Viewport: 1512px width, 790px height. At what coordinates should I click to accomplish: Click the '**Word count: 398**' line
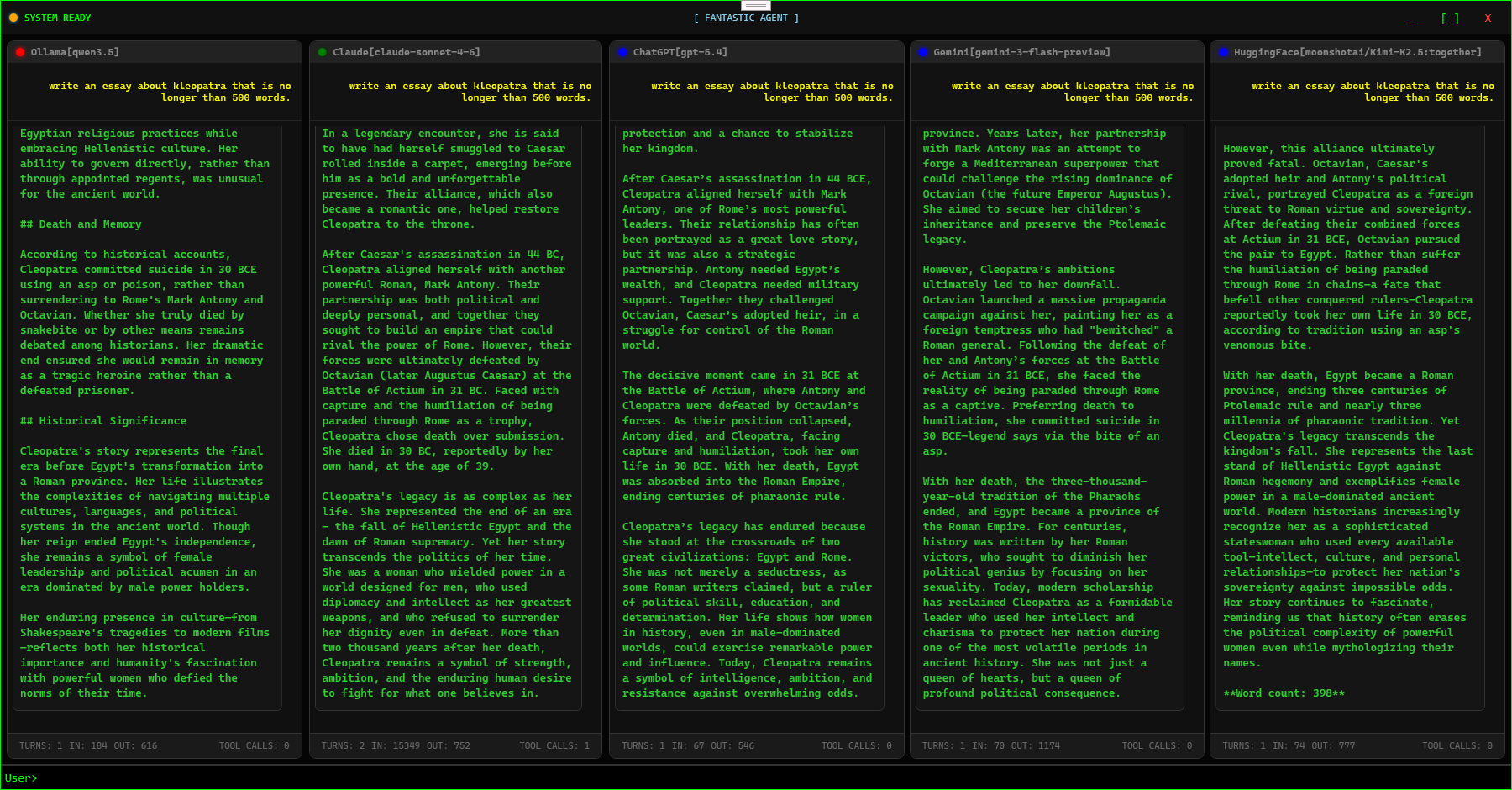[1284, 693]
